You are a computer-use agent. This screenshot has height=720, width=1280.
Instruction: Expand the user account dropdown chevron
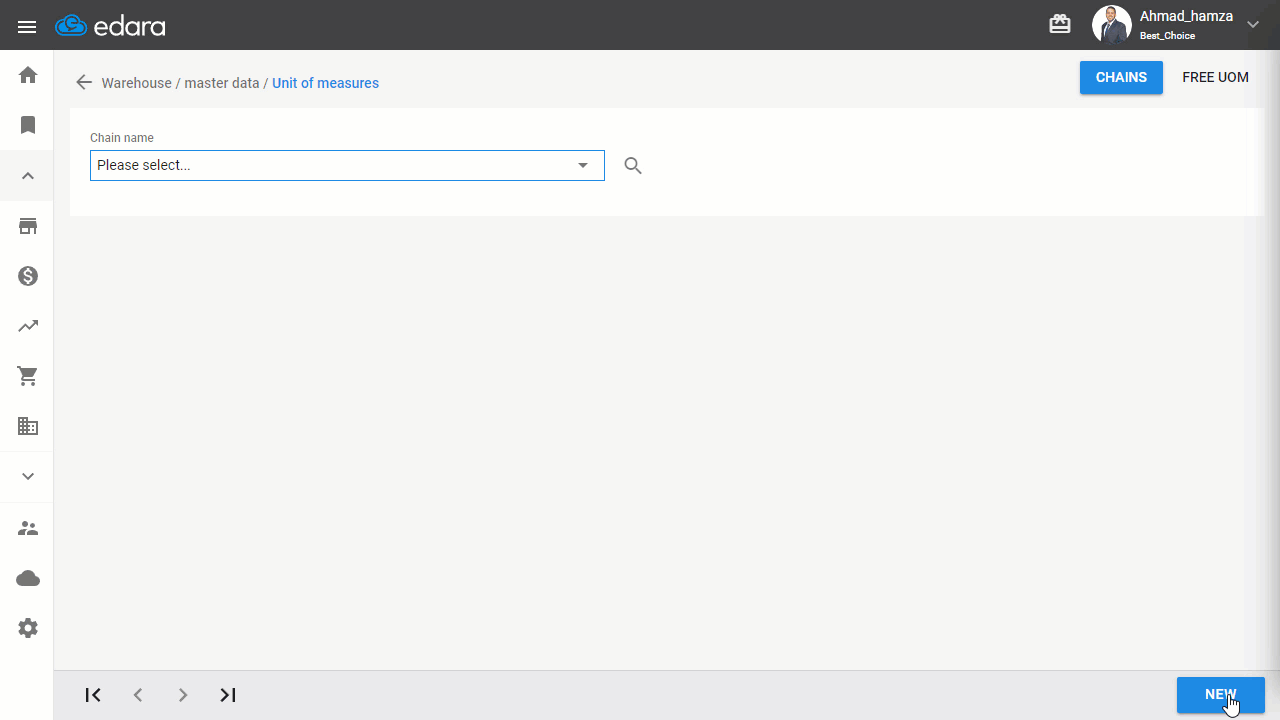coord(1253,25)
